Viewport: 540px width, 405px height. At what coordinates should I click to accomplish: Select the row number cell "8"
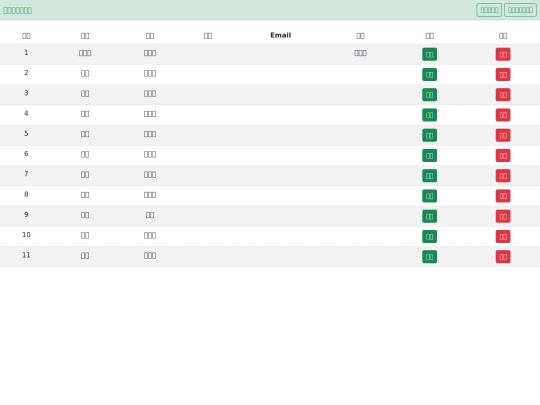point(26,194)
